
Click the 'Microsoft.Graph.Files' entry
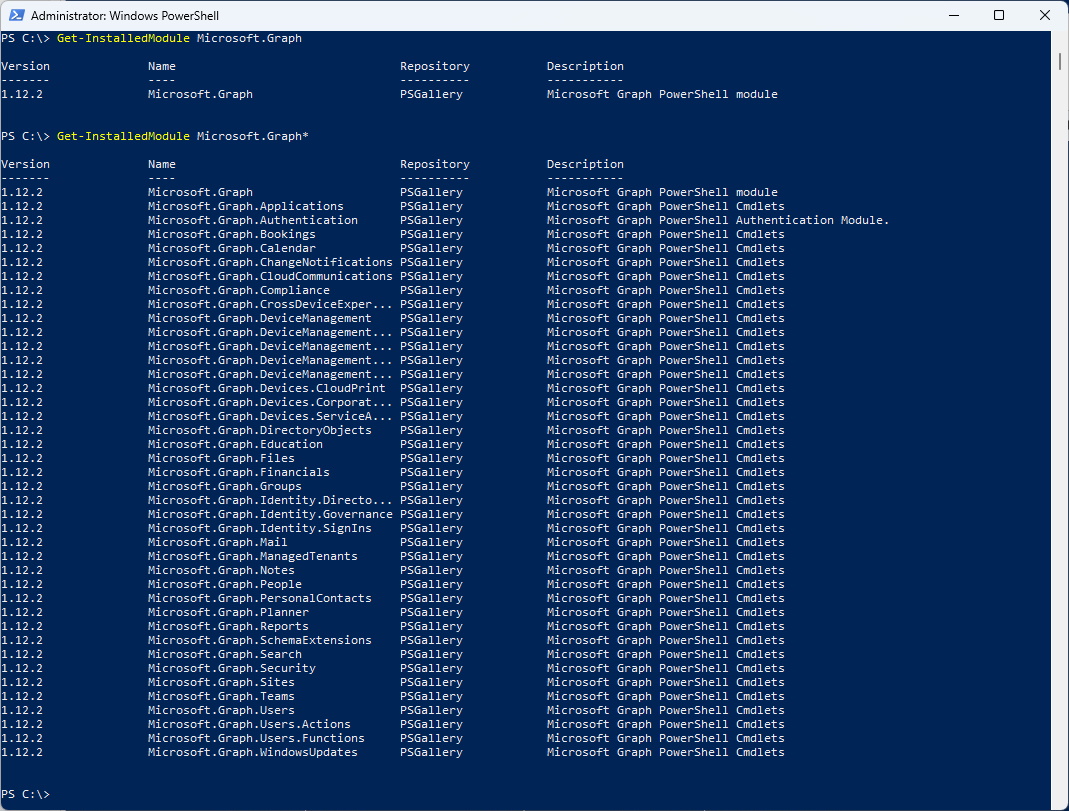(222, 458)
